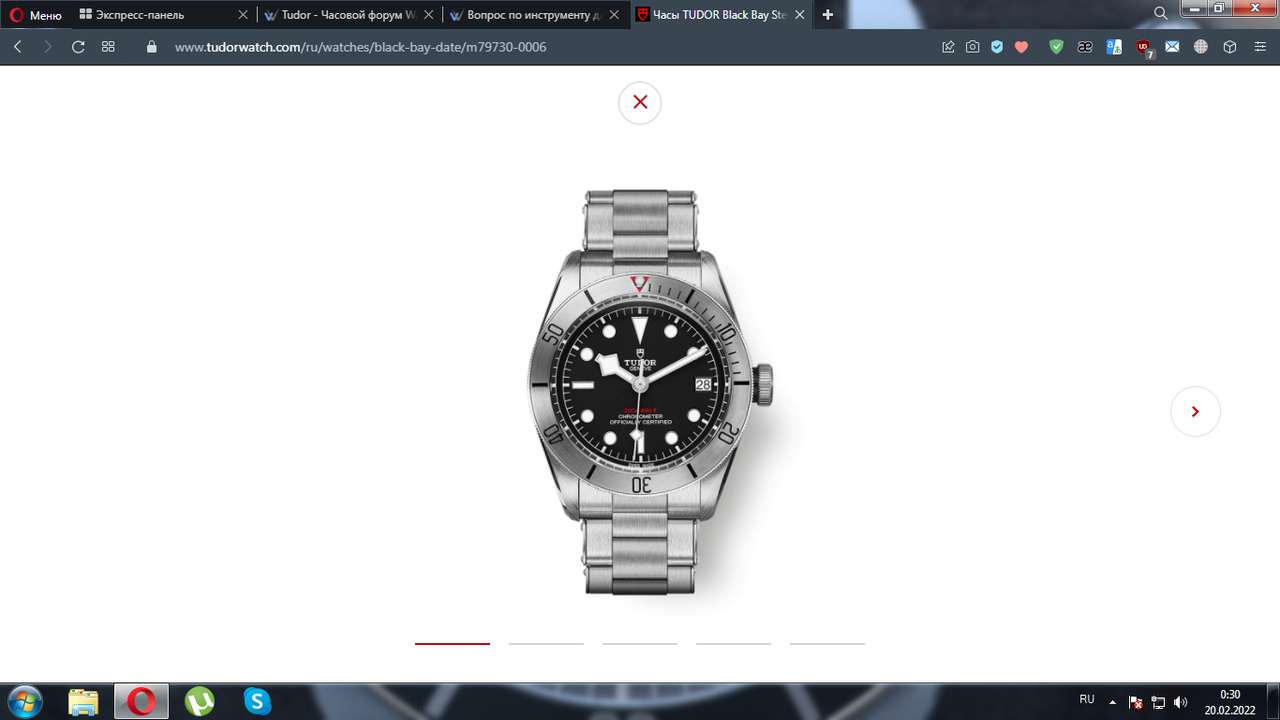Close the watch image gallery overlay

(x=640, y=102)
